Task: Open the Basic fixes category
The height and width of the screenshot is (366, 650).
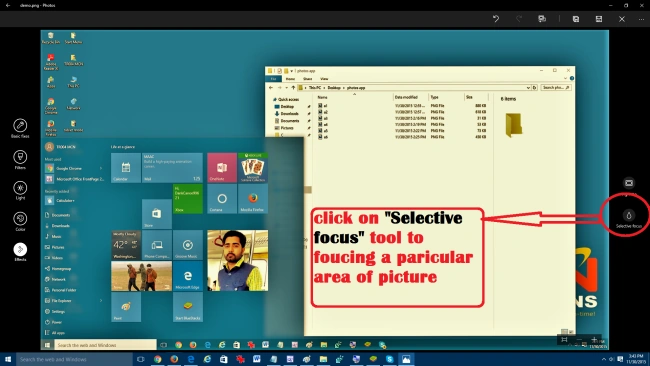Action: point(20,128)
